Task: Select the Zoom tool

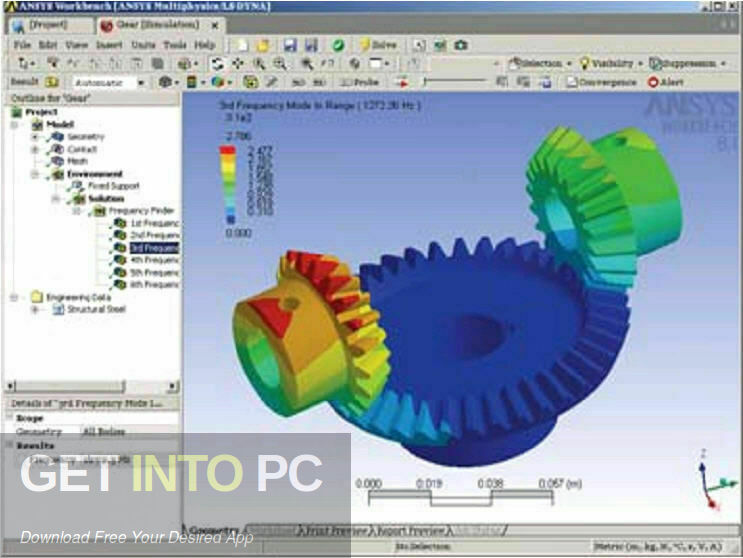Action: pyautogui.click(x=259, y=63)
